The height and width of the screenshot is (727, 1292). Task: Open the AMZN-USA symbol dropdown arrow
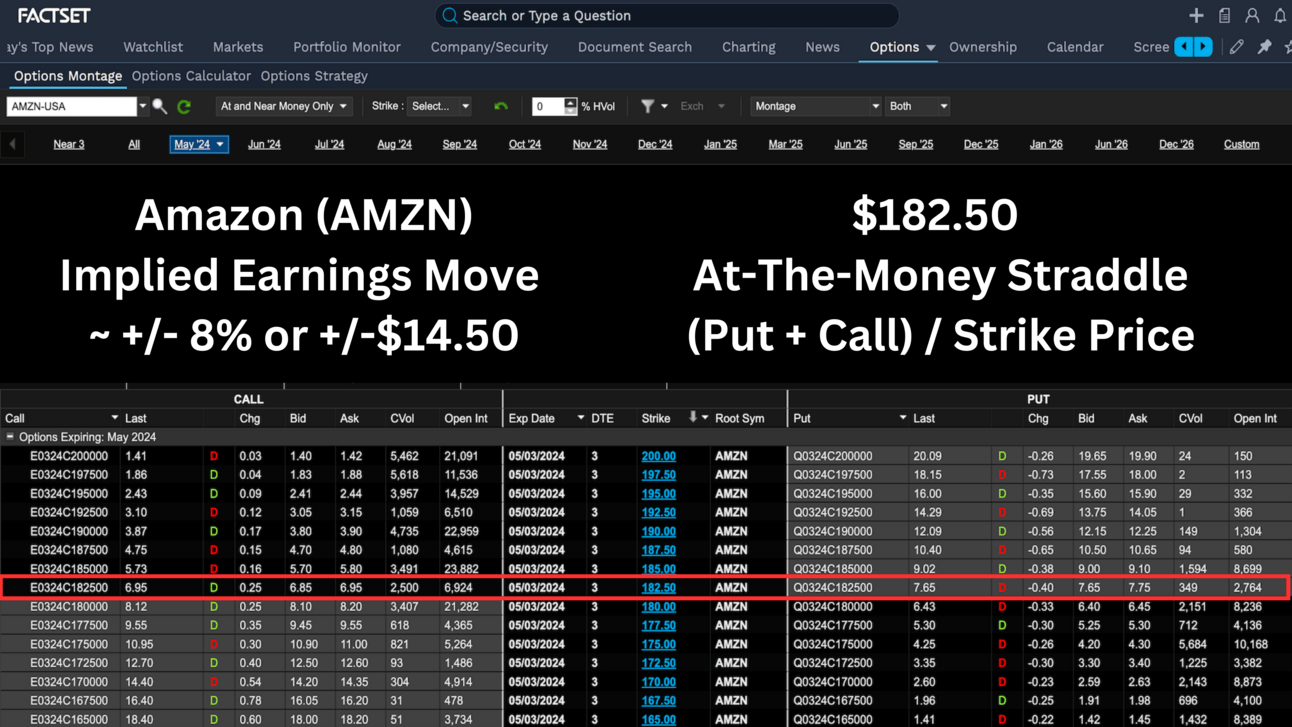pos(143,106)
